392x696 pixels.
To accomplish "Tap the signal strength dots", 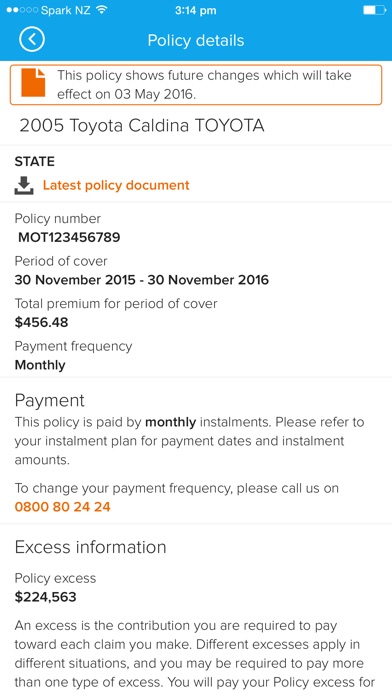I will (22, 10).
